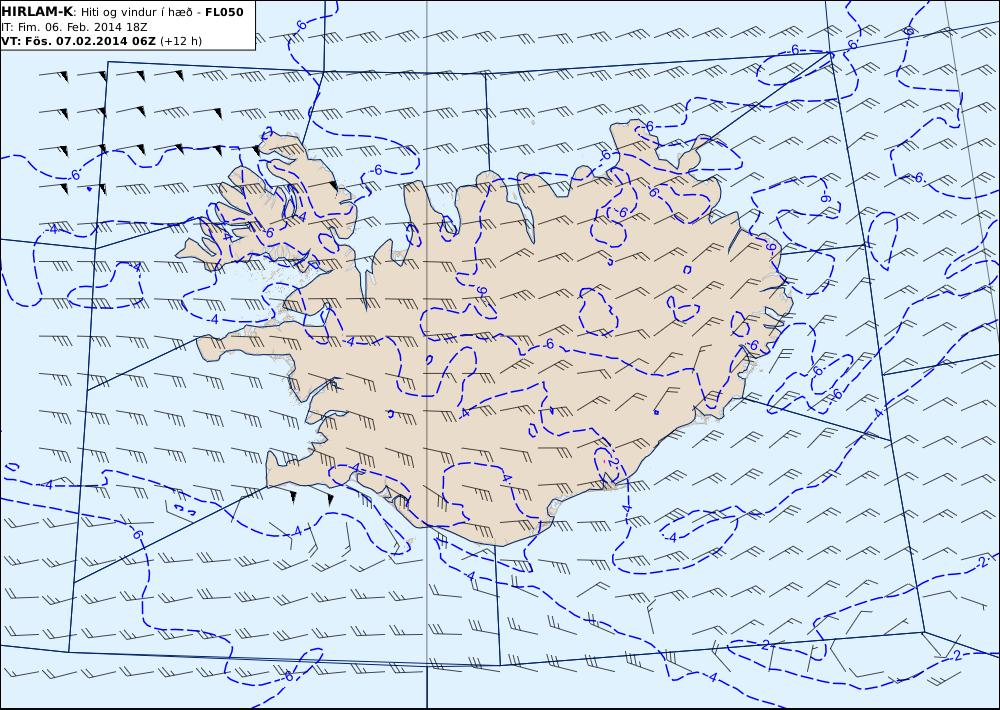
Task: Click the FL050 flight level label
Action: point(224,12)
